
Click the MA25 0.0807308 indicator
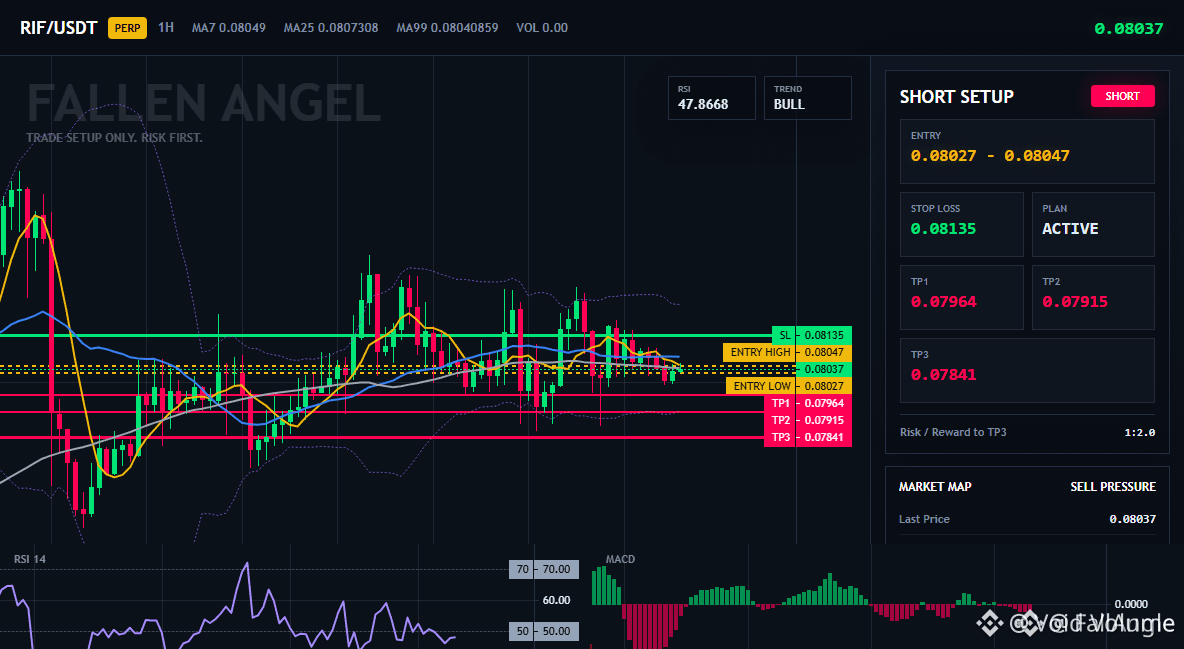[331, 28]
